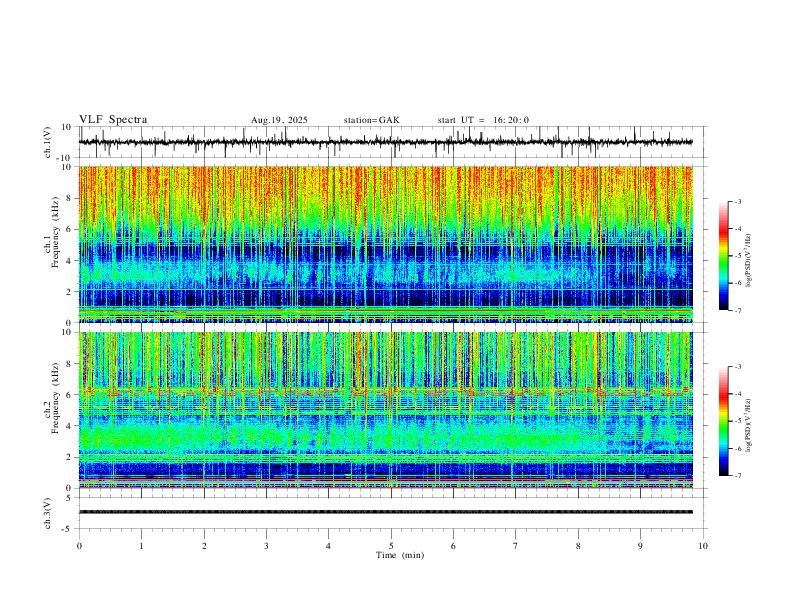This screenshot has width=792, height=612.
Task: Click the 'ch.3(V)' axis label
Action: pos(48,513)
